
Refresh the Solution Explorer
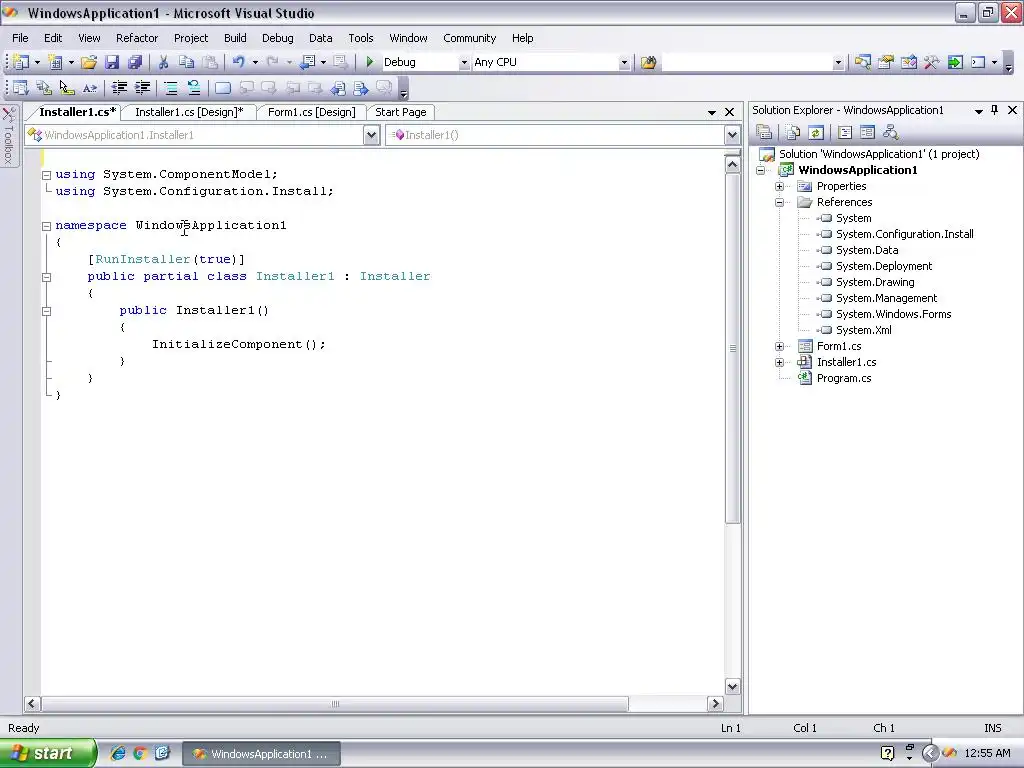coord(816,133)
